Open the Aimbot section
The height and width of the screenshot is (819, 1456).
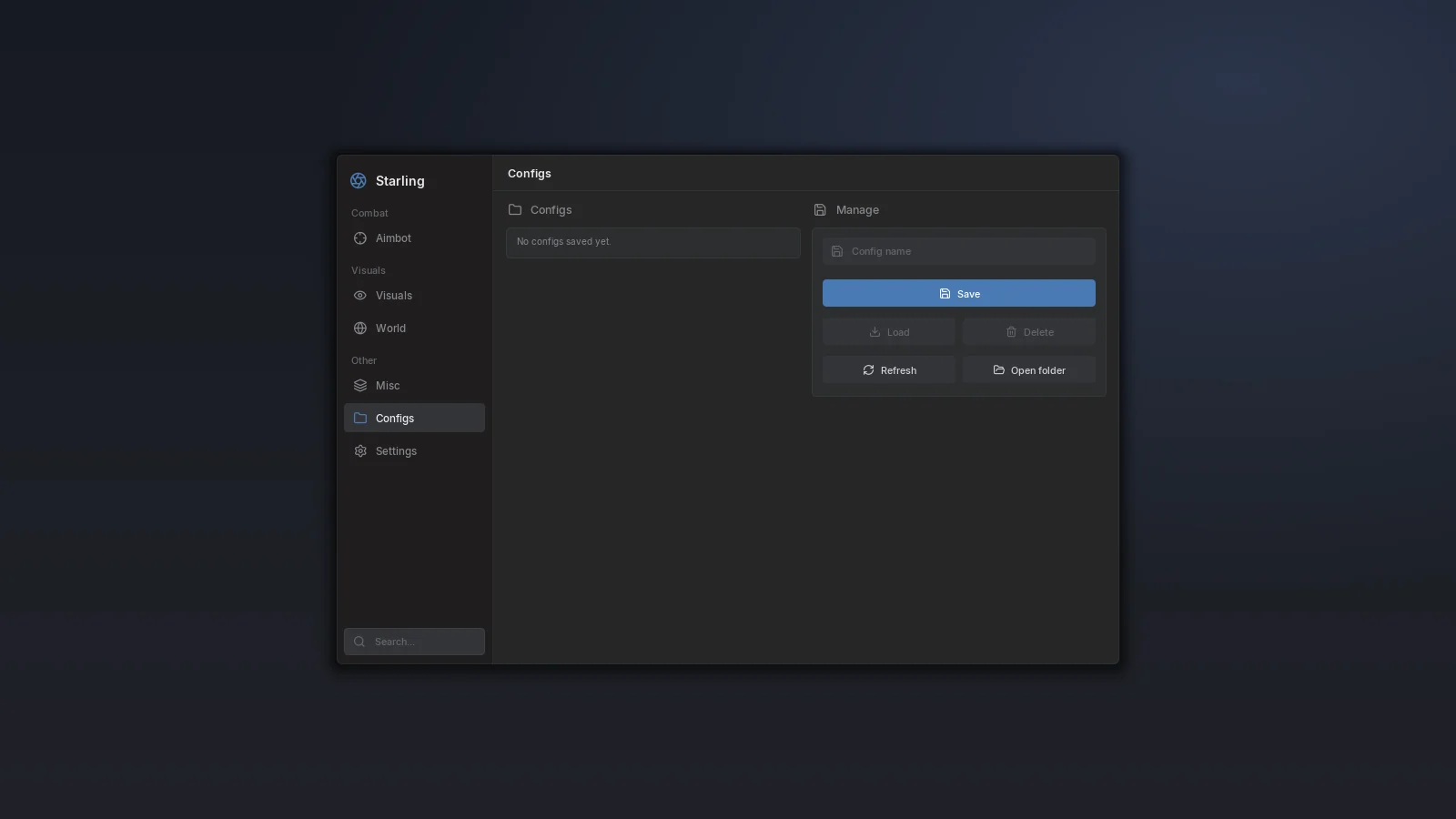coord(414,238)
